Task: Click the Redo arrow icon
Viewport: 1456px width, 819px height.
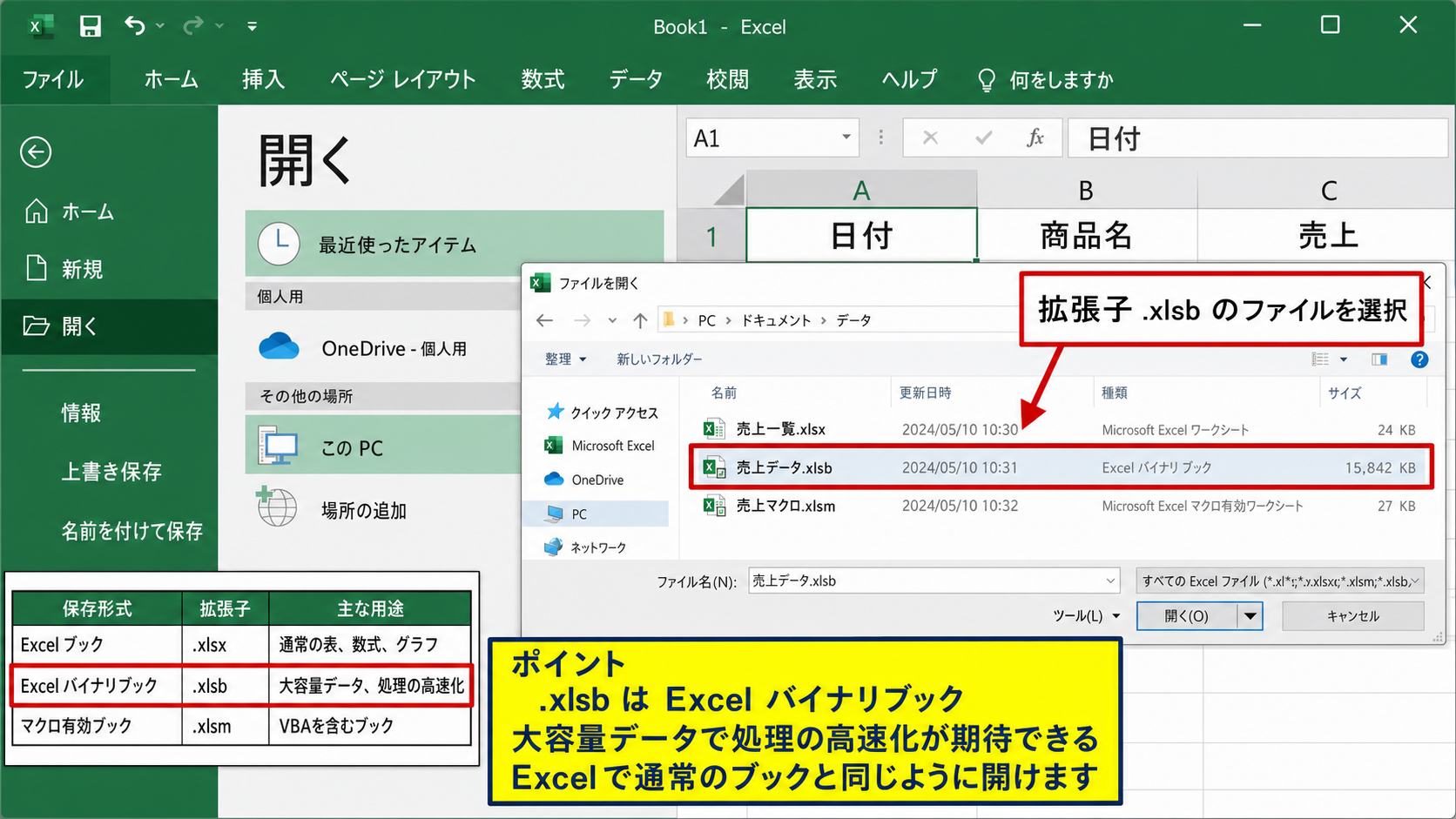Action: pos(192,26)
